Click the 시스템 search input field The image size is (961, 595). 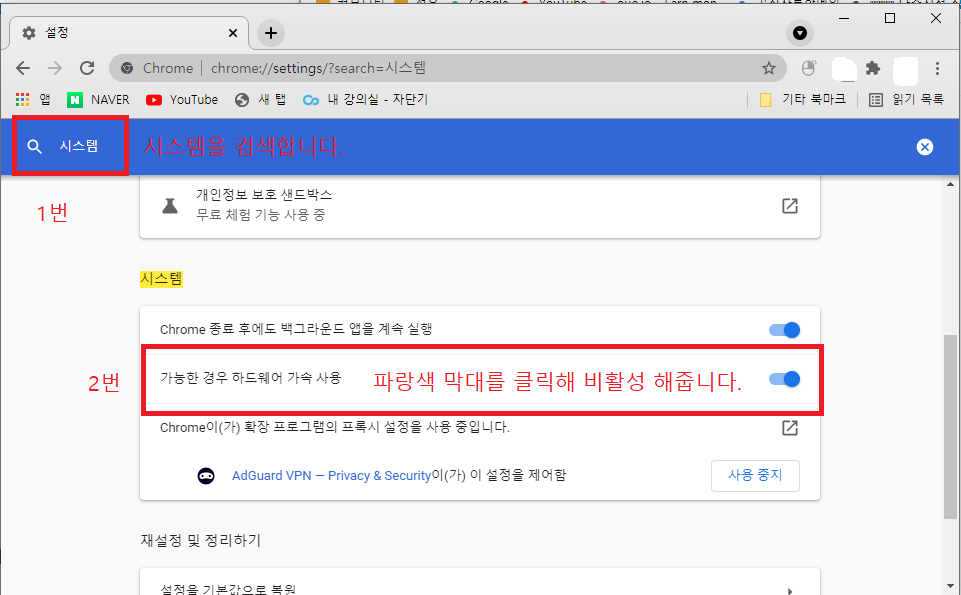pos(78,146)
